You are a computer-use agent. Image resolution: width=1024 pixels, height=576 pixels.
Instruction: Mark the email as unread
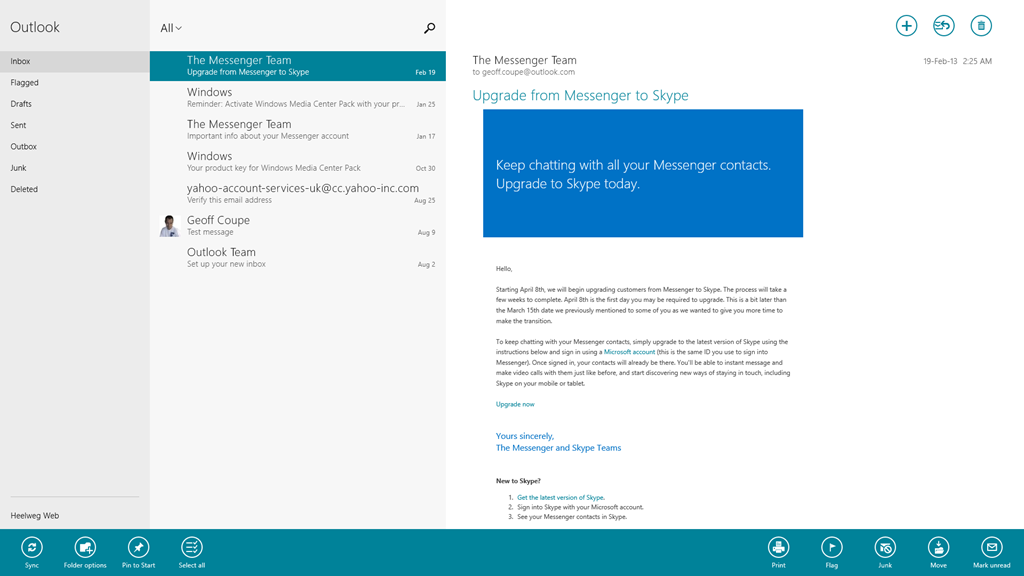click(991, 547)
